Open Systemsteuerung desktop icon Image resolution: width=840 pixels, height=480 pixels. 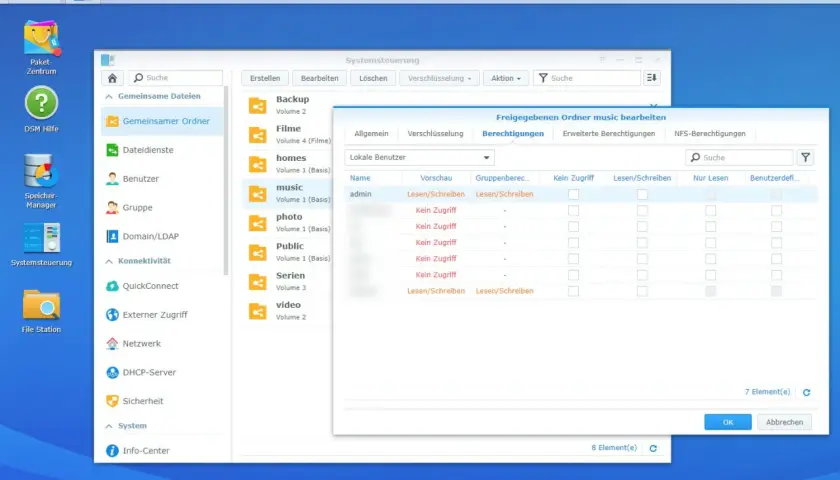pyautogui.click(x=41, y=245)
